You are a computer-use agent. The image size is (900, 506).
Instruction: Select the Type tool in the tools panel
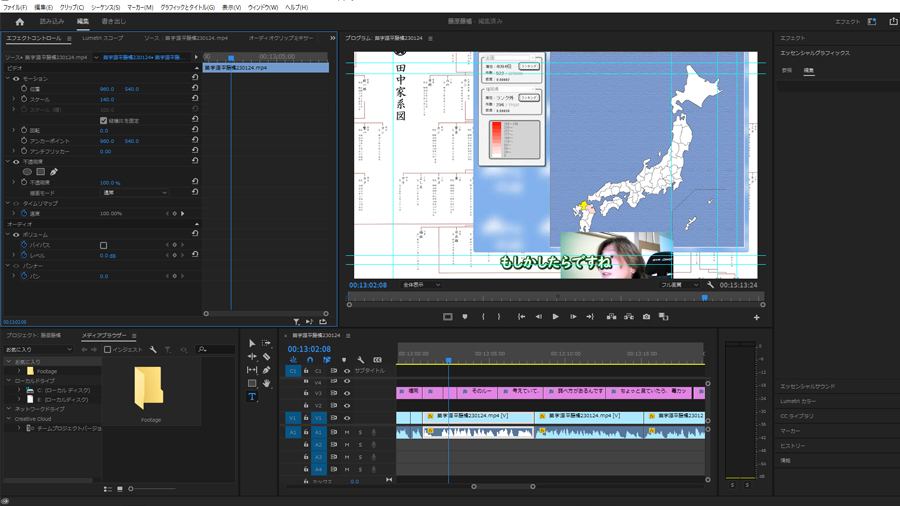point(252,397)
